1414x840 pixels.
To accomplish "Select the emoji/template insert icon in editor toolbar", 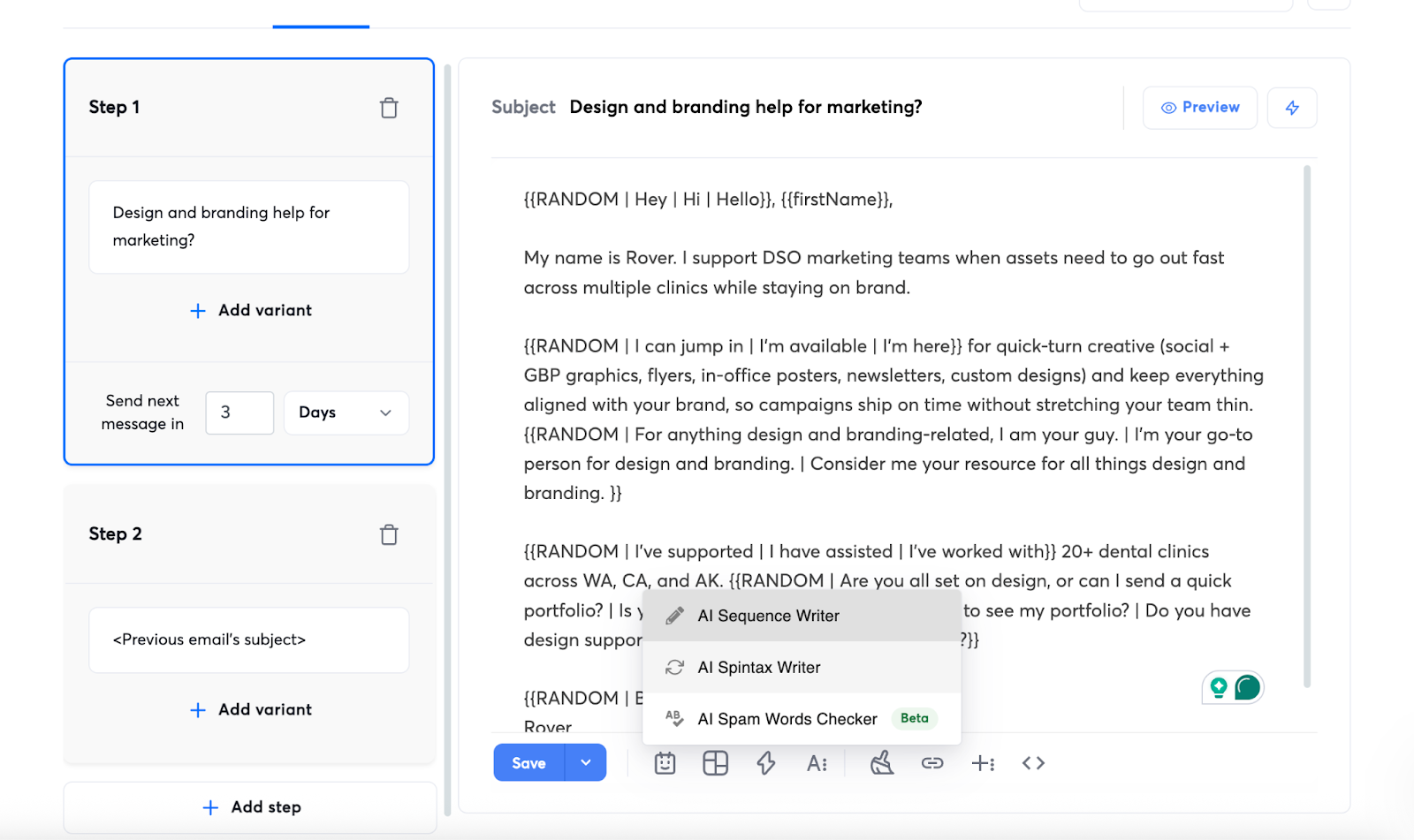I will (x=665, y=762).
